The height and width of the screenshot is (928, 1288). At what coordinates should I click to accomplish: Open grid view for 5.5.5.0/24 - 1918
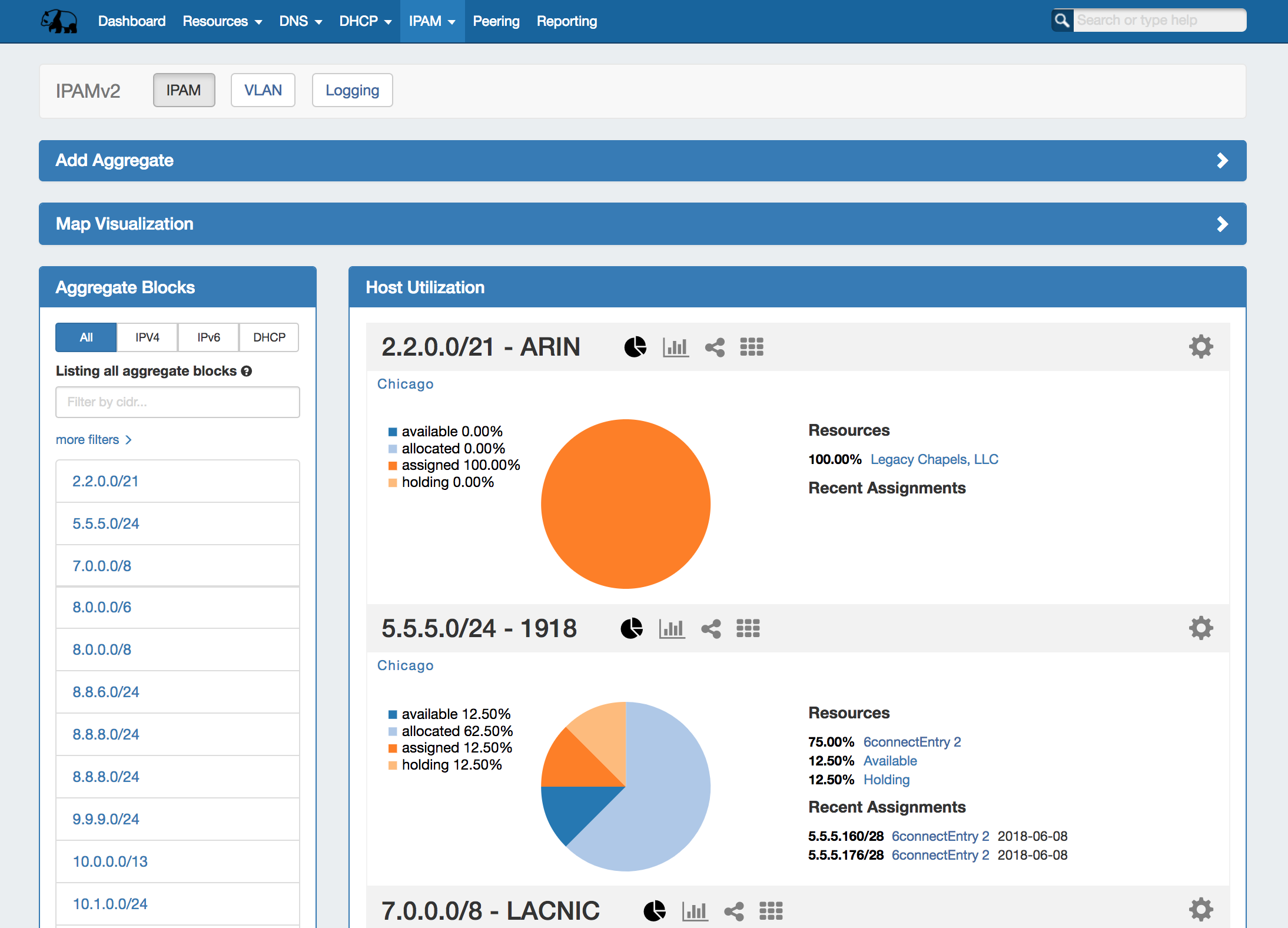pos(748,628)
